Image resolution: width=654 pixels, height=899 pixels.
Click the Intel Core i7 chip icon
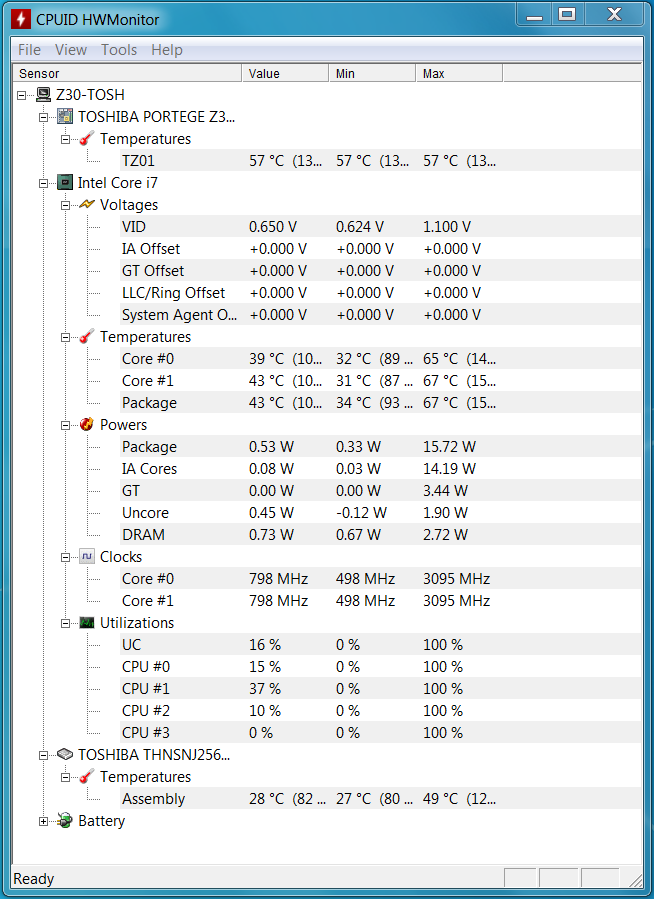(65, 182)
